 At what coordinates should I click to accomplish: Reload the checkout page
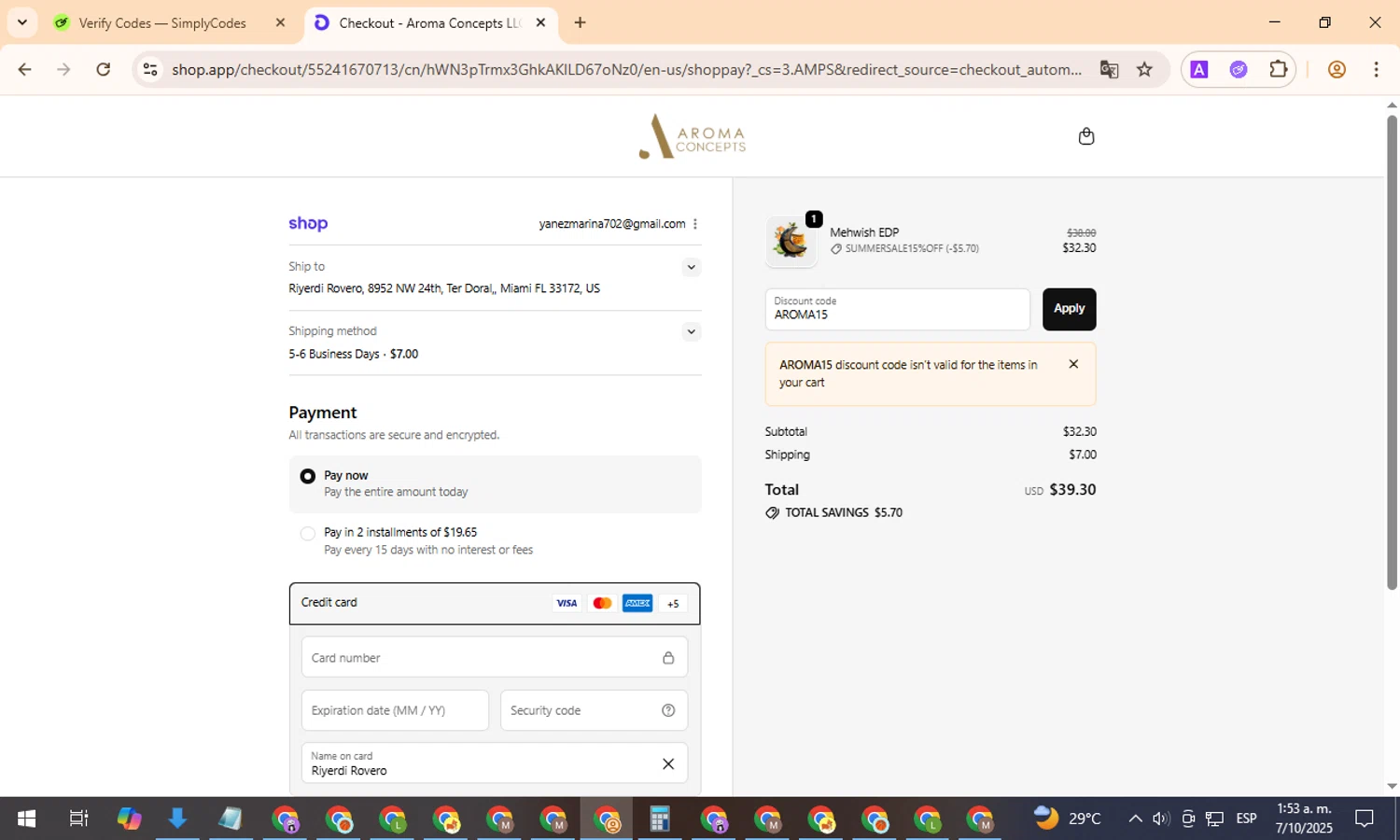[104, 69]
